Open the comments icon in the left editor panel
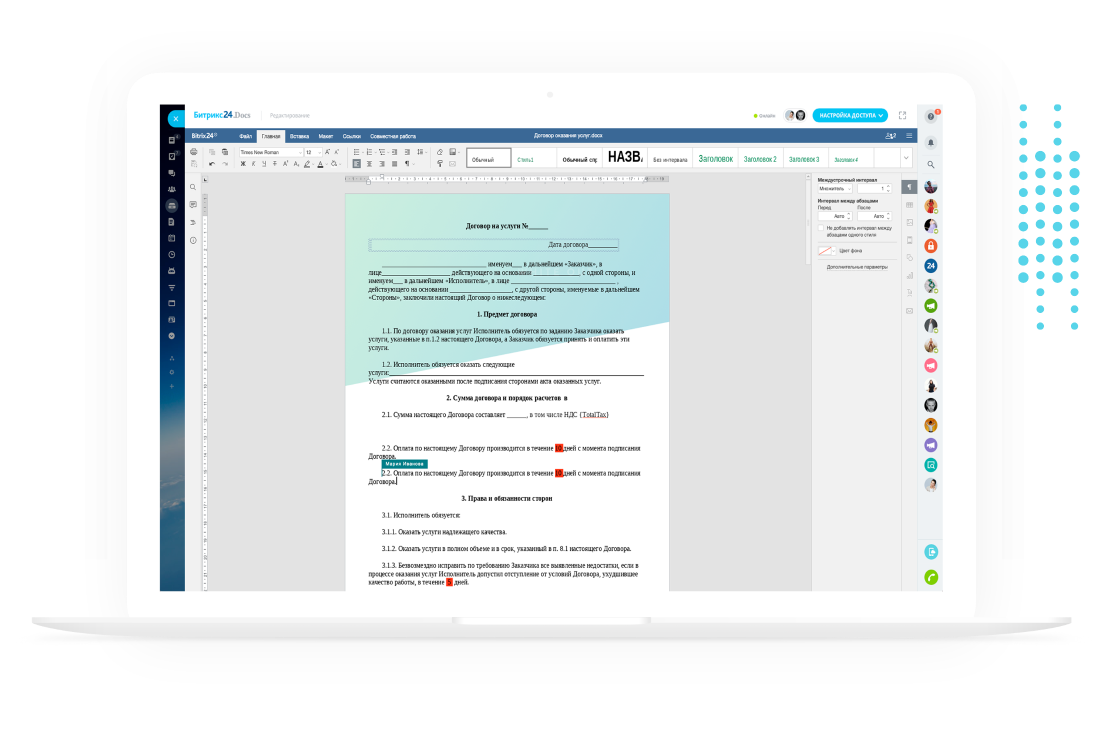This screenshot has height=740, width=1110. [193, 204]
